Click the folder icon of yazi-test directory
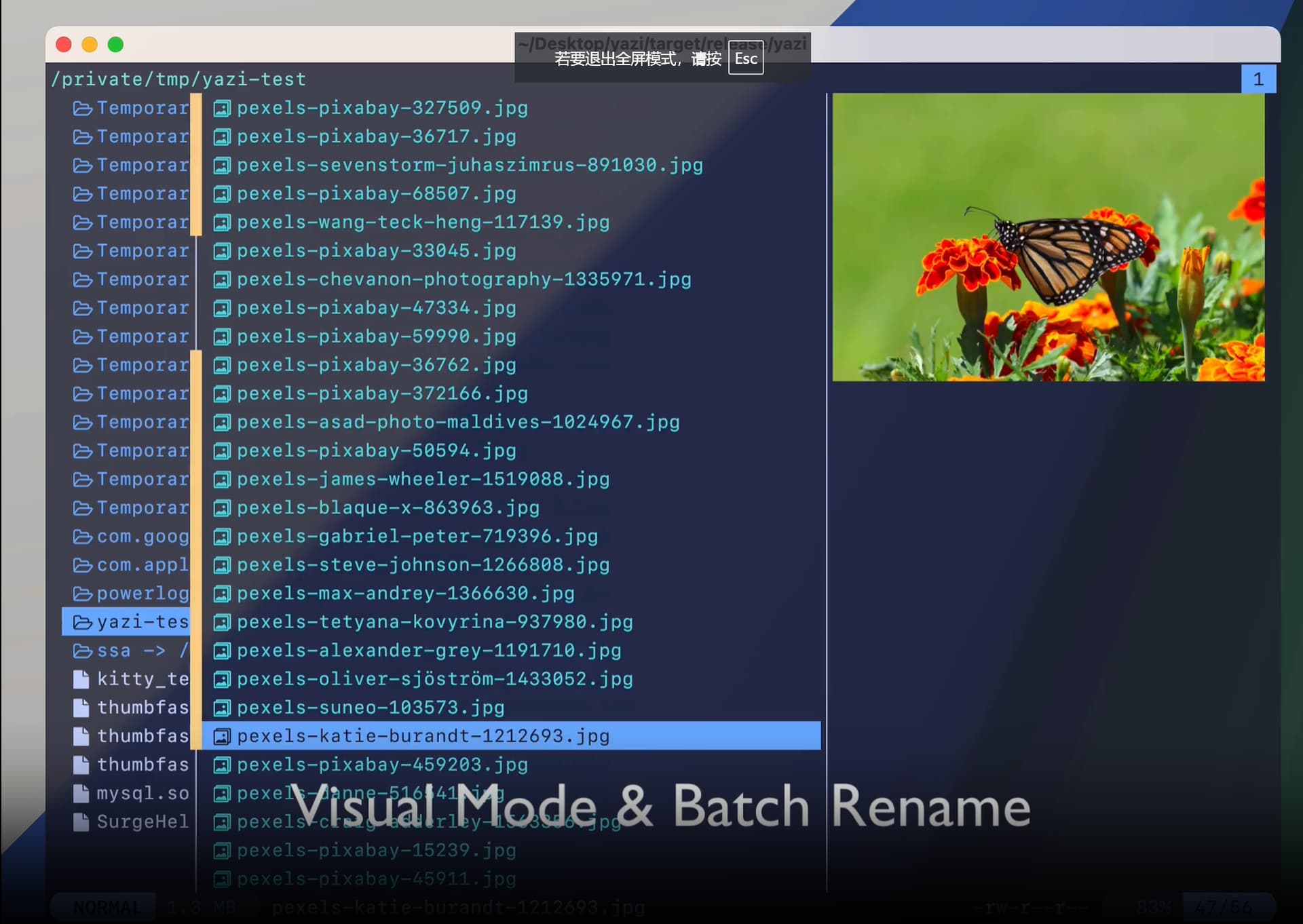 pos(82,622)
